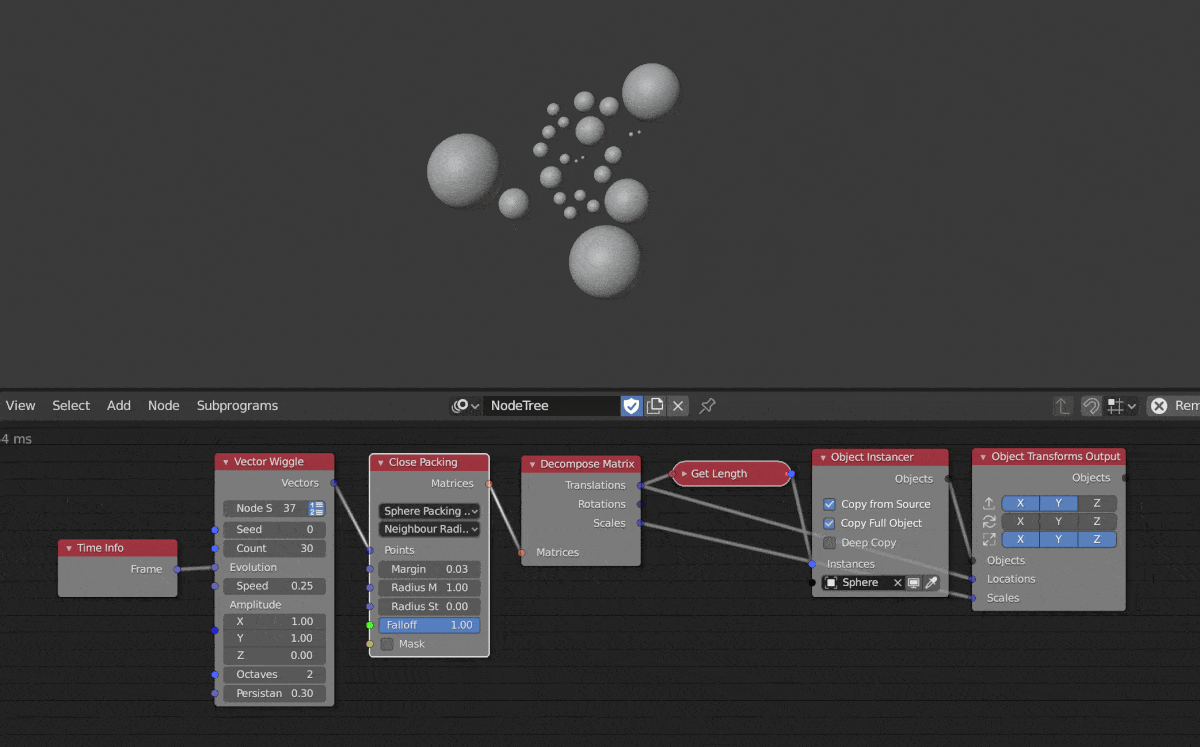Collapse the Close Packing node

click(x=380, y=463)
